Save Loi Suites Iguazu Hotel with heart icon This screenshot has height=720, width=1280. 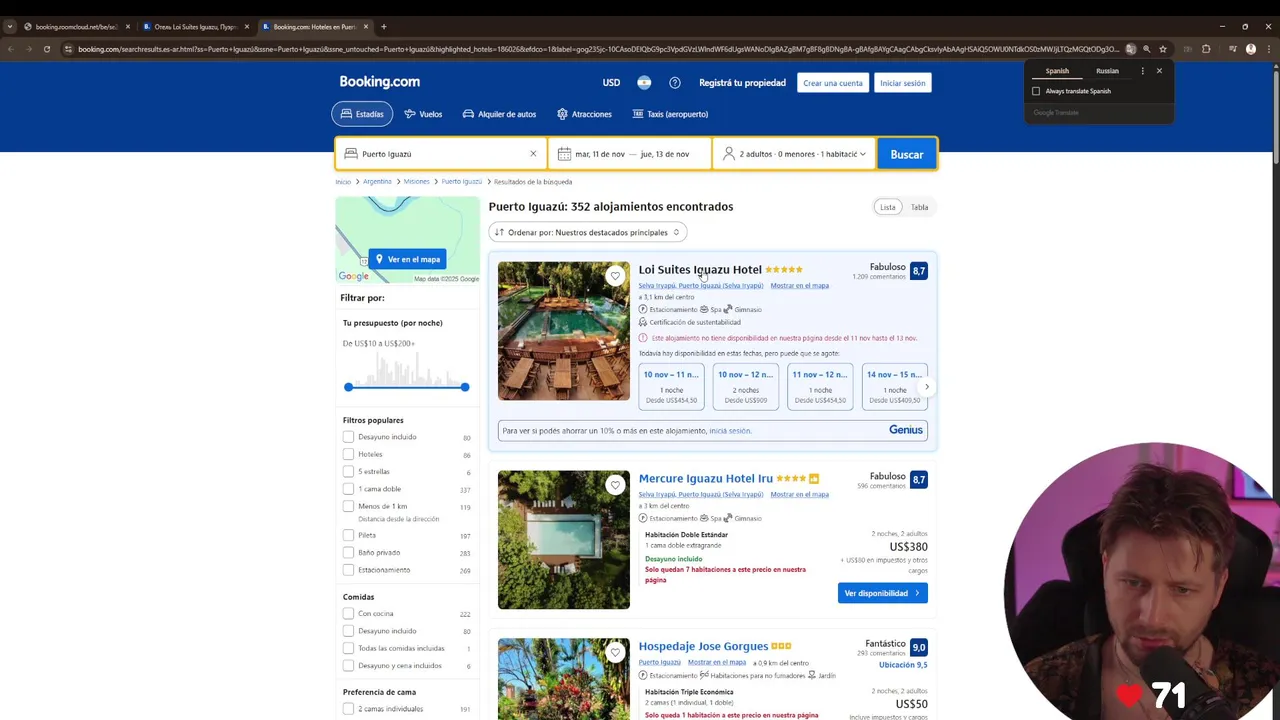coord(615,276)
